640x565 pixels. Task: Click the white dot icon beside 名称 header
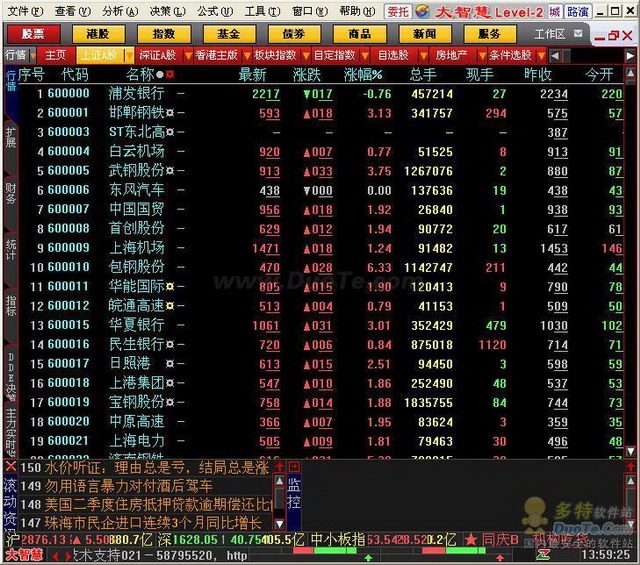[x=160, y=74]
